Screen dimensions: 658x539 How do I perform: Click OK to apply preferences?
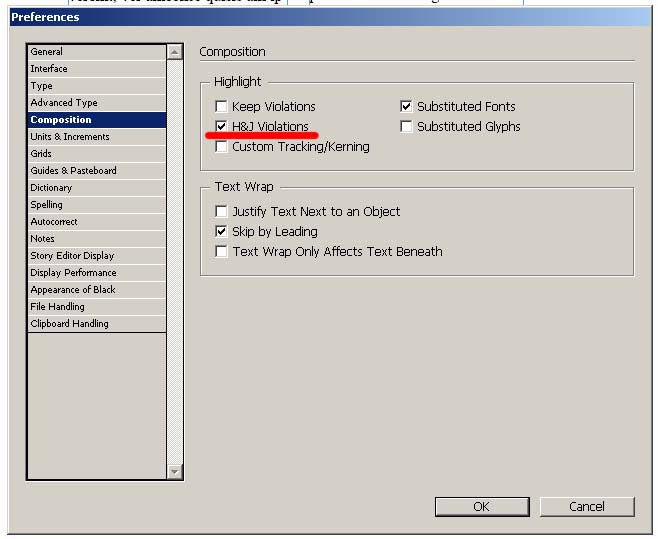[482, 507]
